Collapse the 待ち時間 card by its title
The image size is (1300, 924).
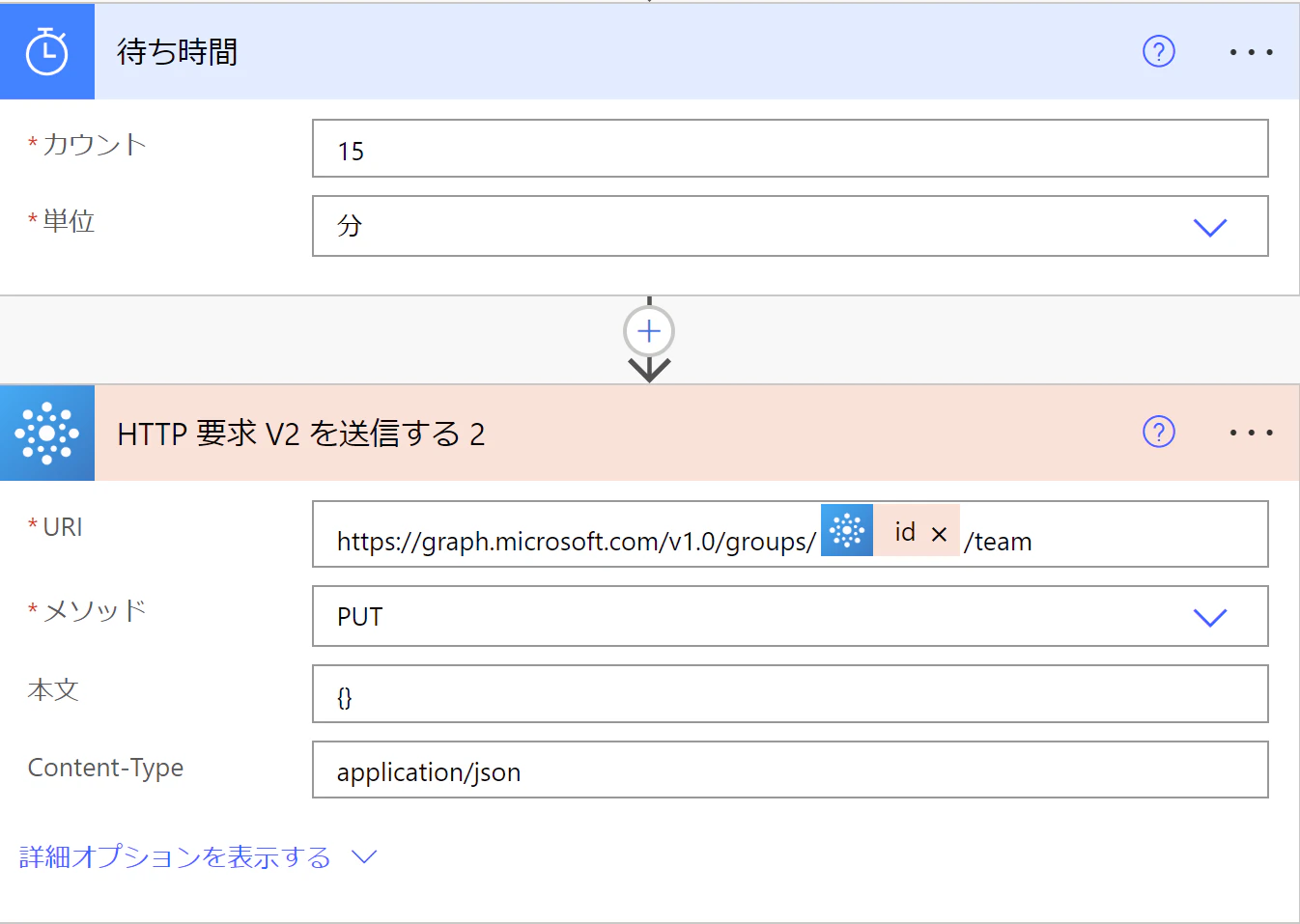pos(177,51)
